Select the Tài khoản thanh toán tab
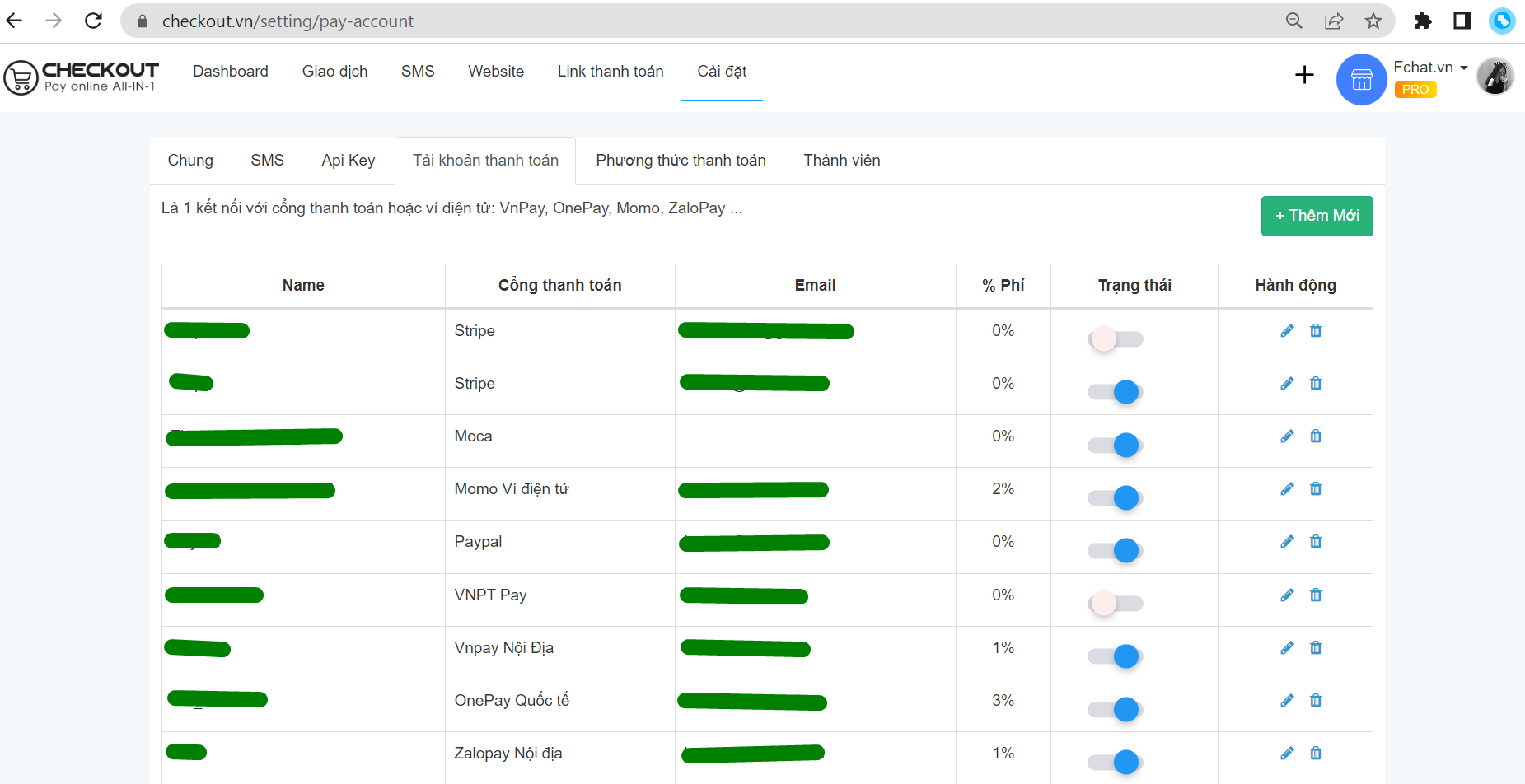Image resolution: width=1525 pixels, height=784 pixels. (485, 161)
